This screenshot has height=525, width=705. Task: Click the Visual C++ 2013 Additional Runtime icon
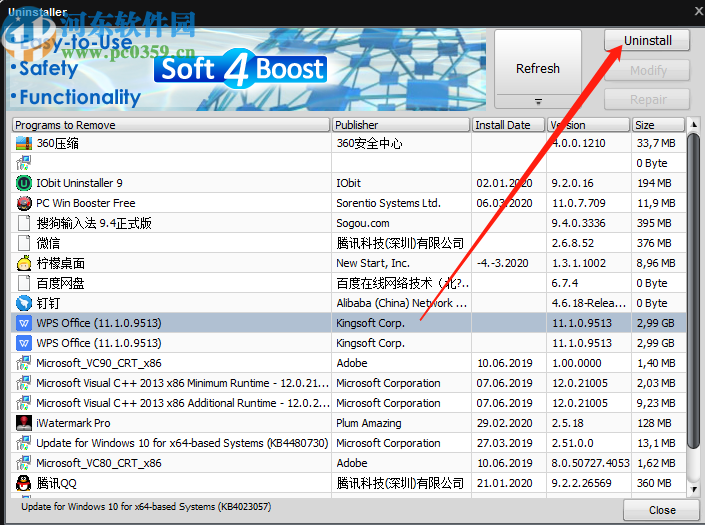(x=24, y=403)
